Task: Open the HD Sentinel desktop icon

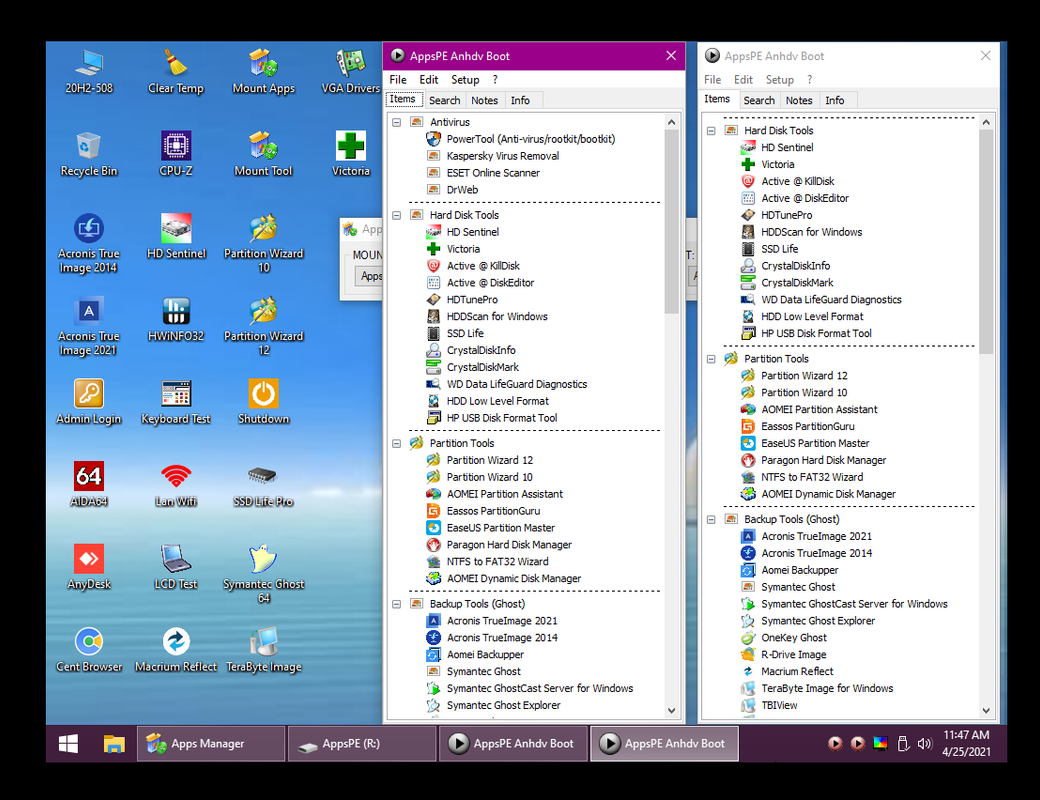Action: [x=176, y=237]
